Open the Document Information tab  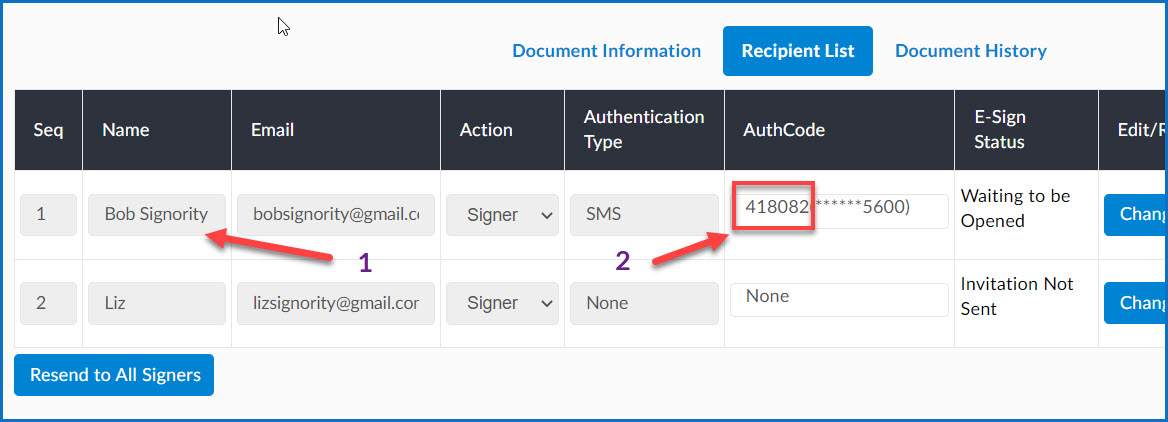[x=606, y=51]
